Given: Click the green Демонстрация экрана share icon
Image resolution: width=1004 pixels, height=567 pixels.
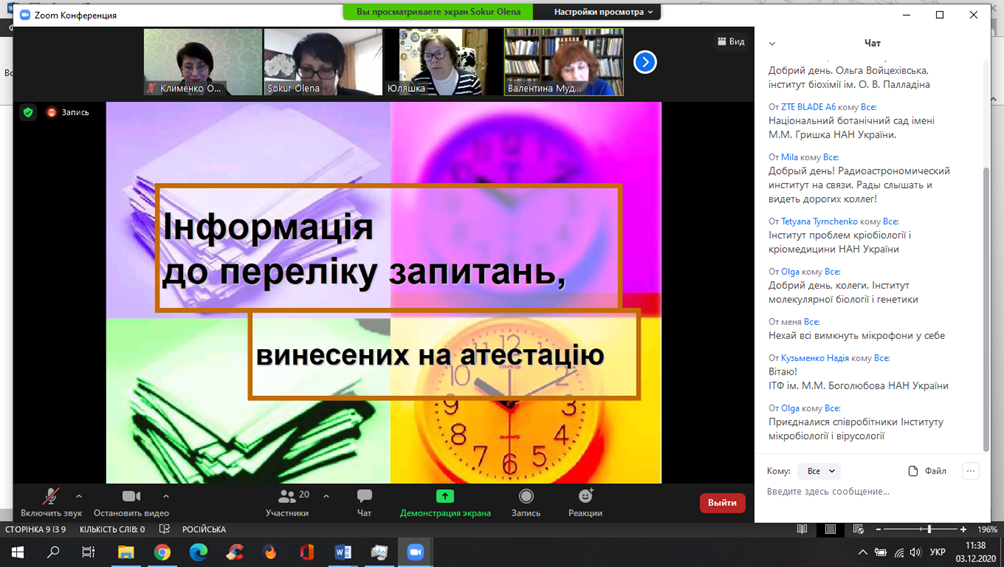Looking at the screenshot, I should pos(445,496).
